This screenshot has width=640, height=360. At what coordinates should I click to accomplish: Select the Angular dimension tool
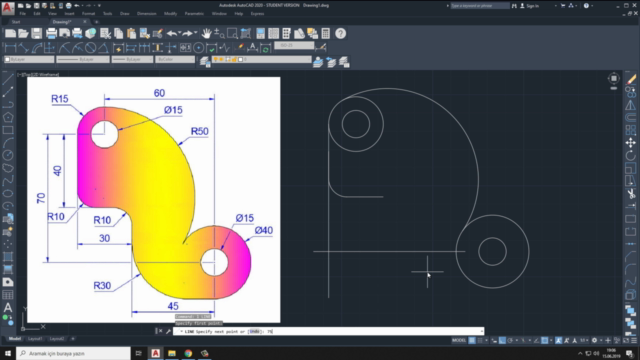pos(103,48)
